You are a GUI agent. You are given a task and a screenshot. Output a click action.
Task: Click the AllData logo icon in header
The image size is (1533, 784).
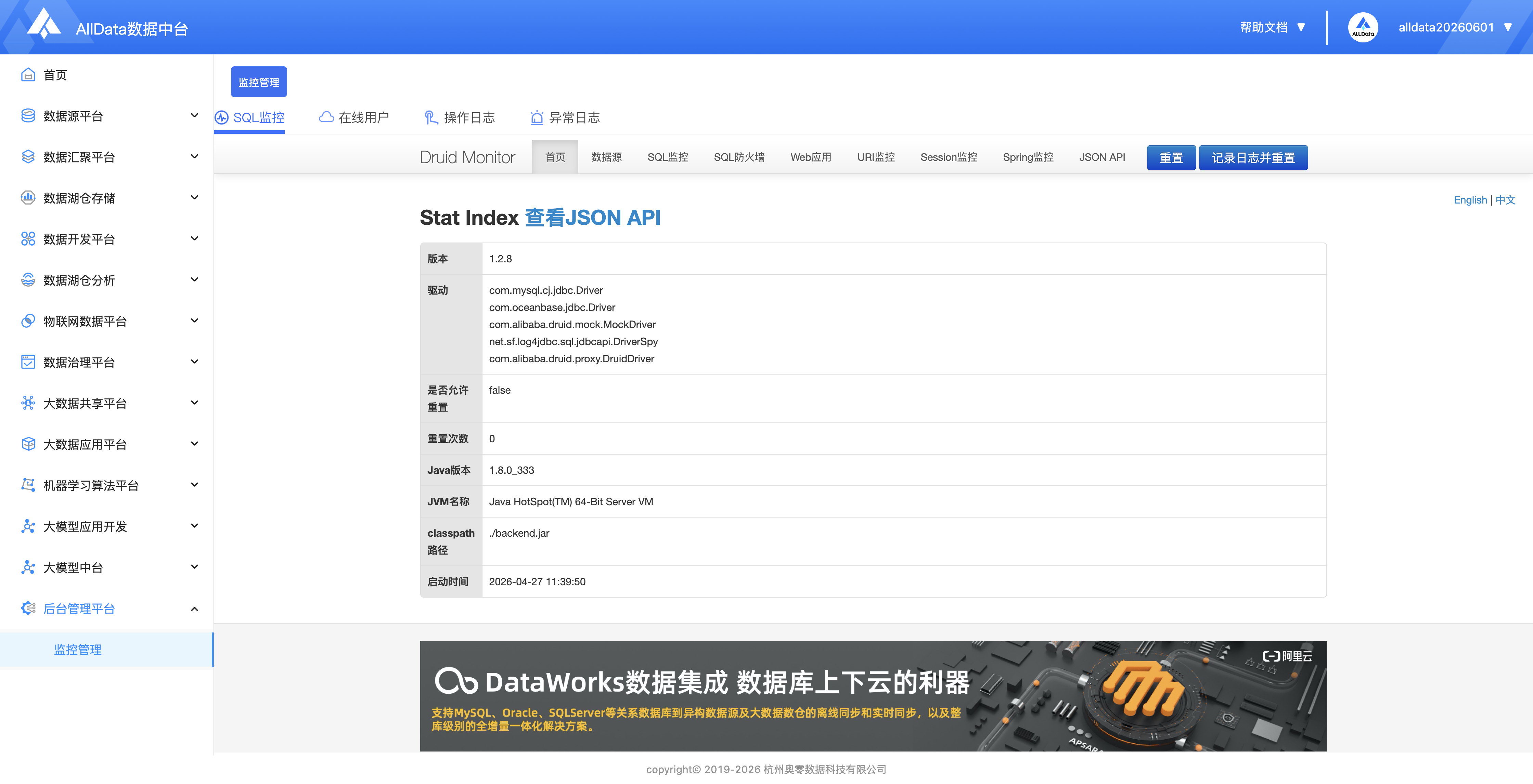pos(44,24)
